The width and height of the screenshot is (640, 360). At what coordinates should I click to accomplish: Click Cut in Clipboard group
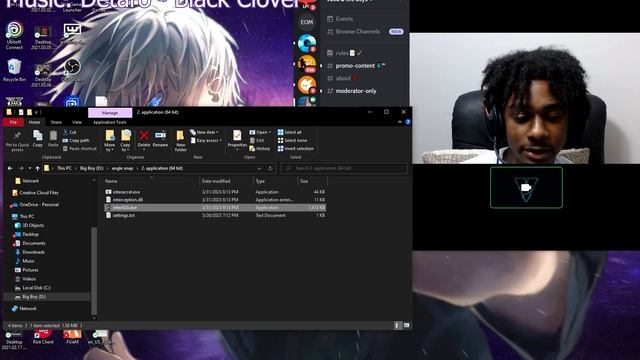click(x=70, y=132)
